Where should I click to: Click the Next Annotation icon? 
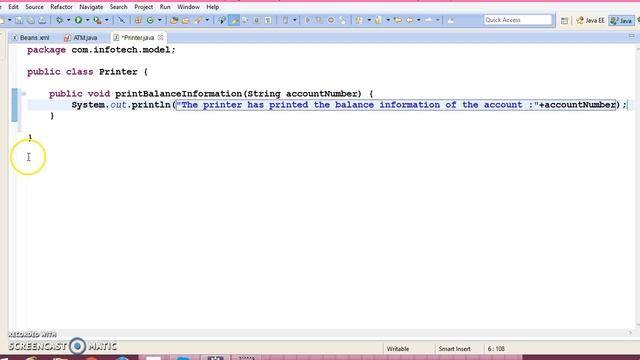359,20
